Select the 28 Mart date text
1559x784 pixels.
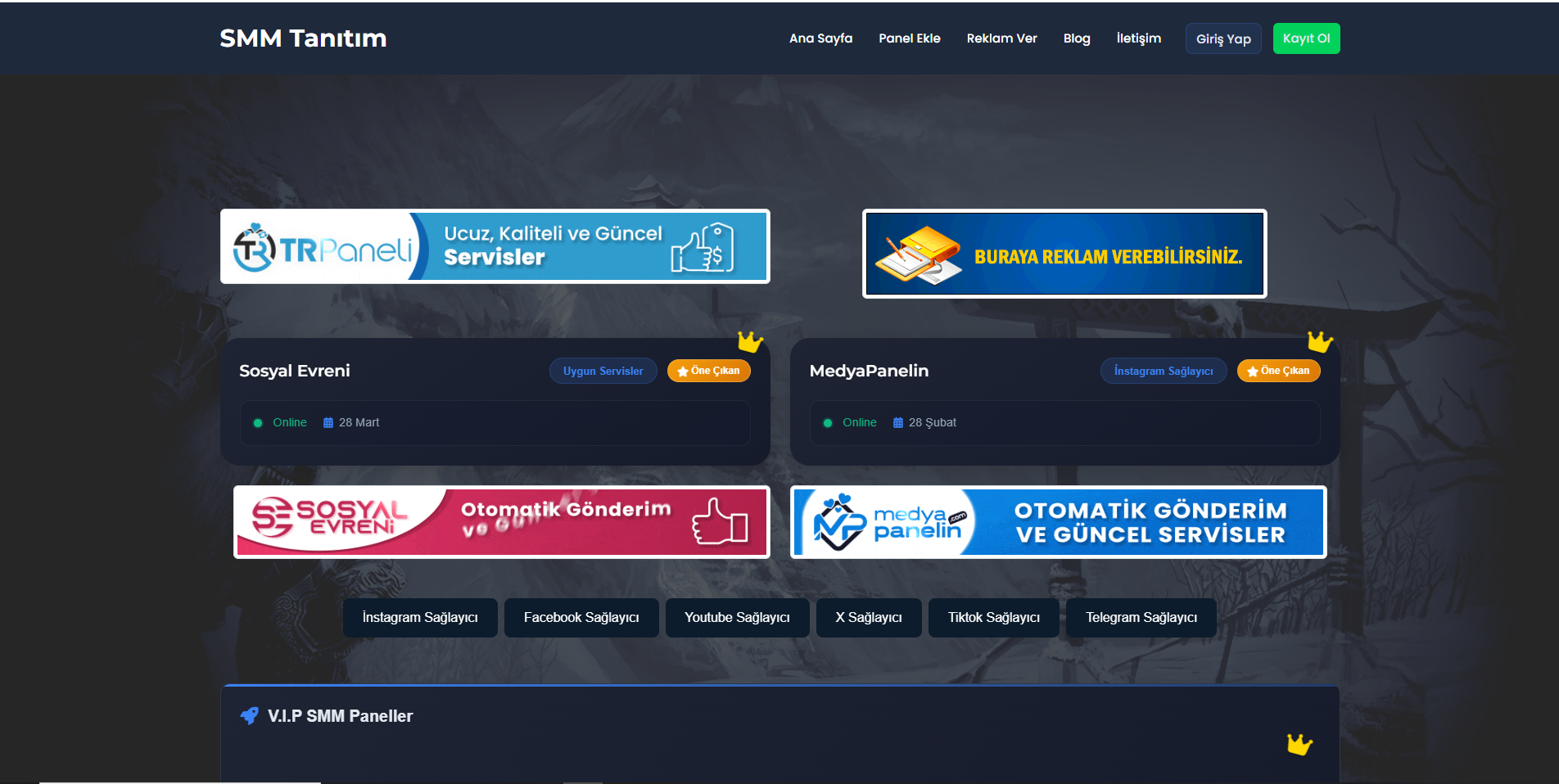359,423
